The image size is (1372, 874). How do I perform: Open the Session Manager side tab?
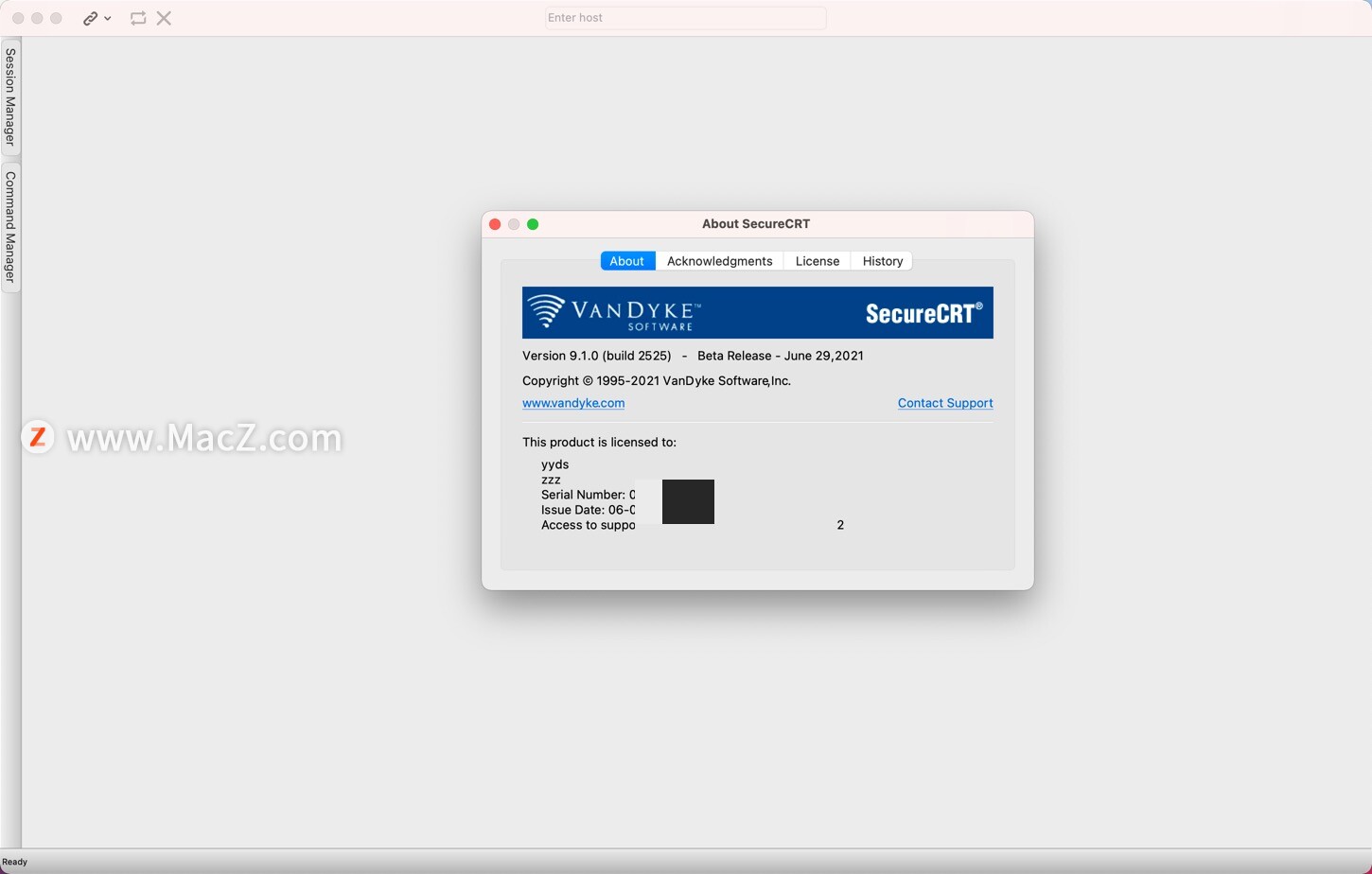click(10, 96)
